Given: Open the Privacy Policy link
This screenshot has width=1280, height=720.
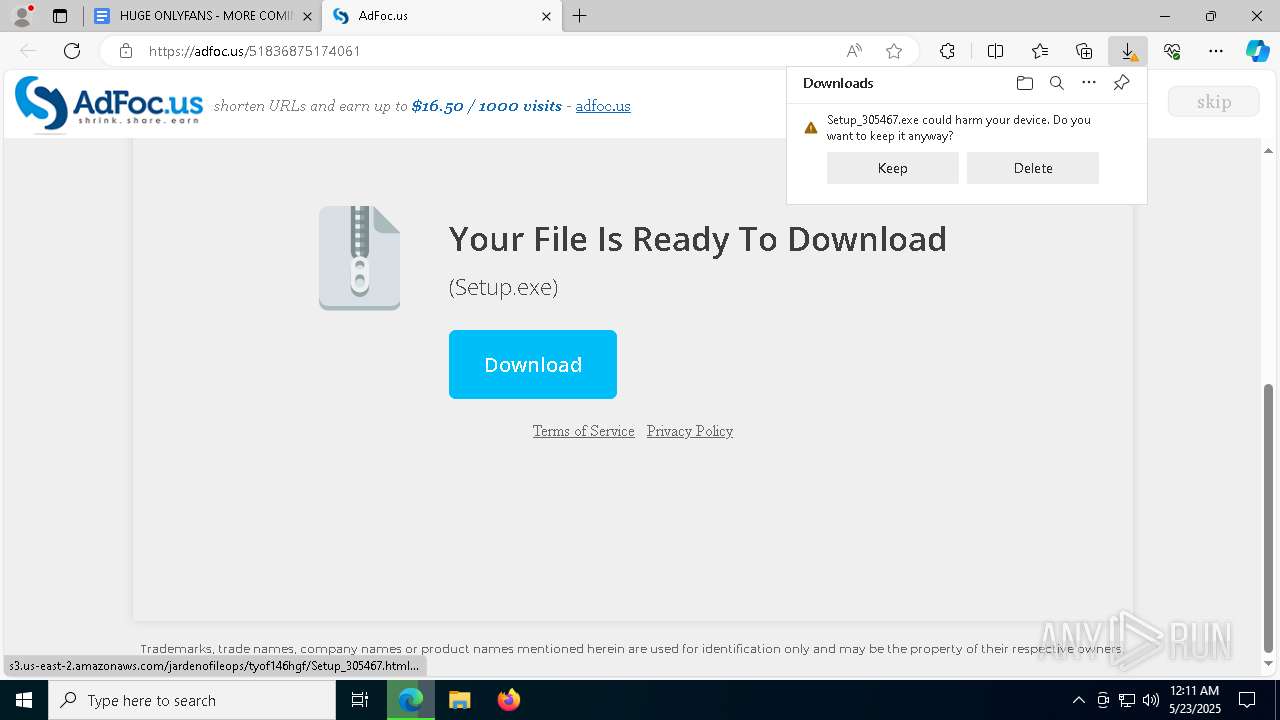Looking at the screenshot, I should [690, 431].
